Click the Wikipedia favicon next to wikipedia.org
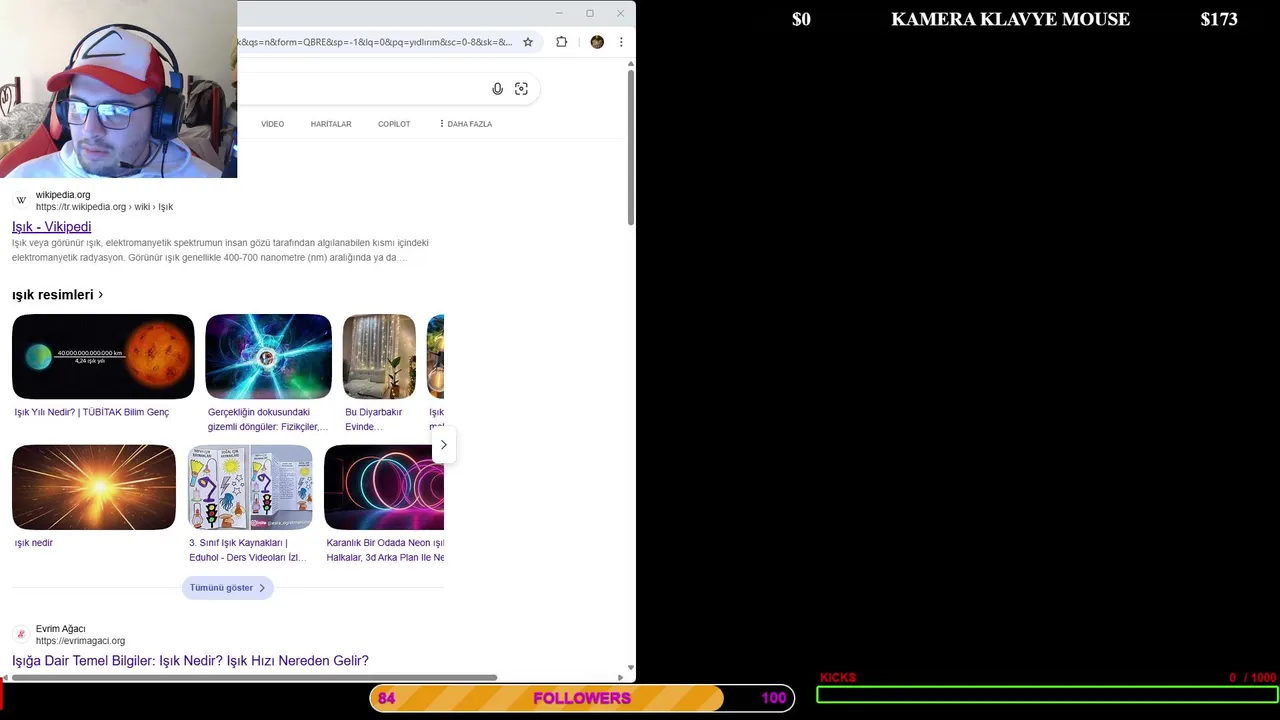Image resolution: width=1280 pixels, height=720 pixels. click(x=21, y=201)
